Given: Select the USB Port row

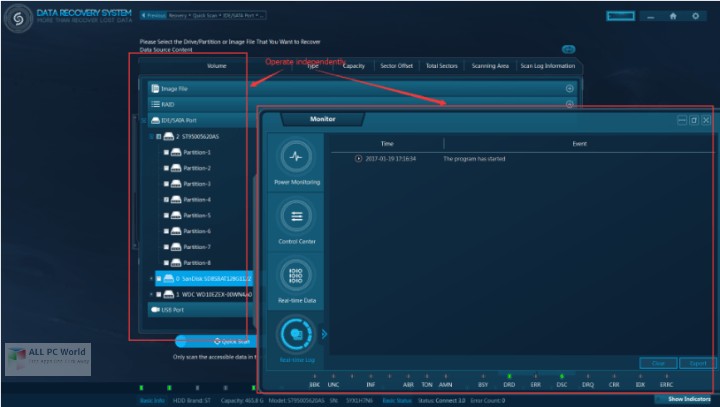Looking at the screenshot, I should click(x=202, y=310).
